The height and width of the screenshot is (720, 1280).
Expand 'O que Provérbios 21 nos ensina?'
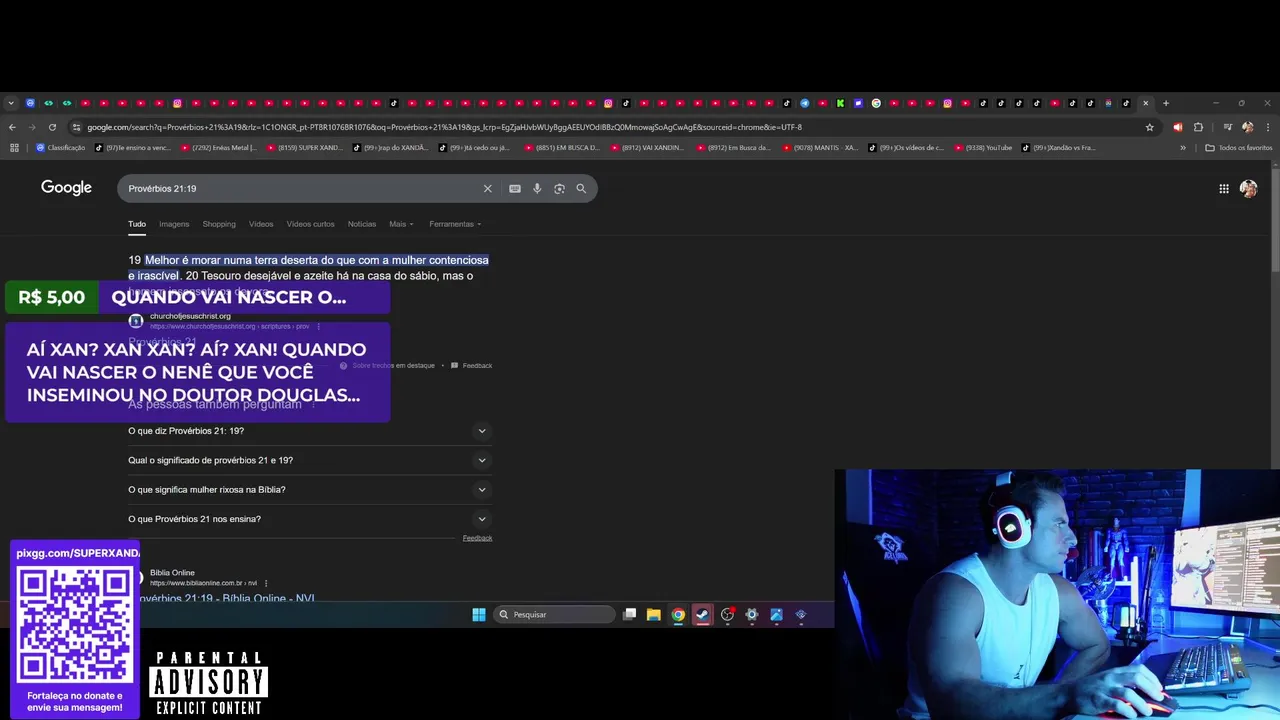pyautogui.click(x=309, y=519)
